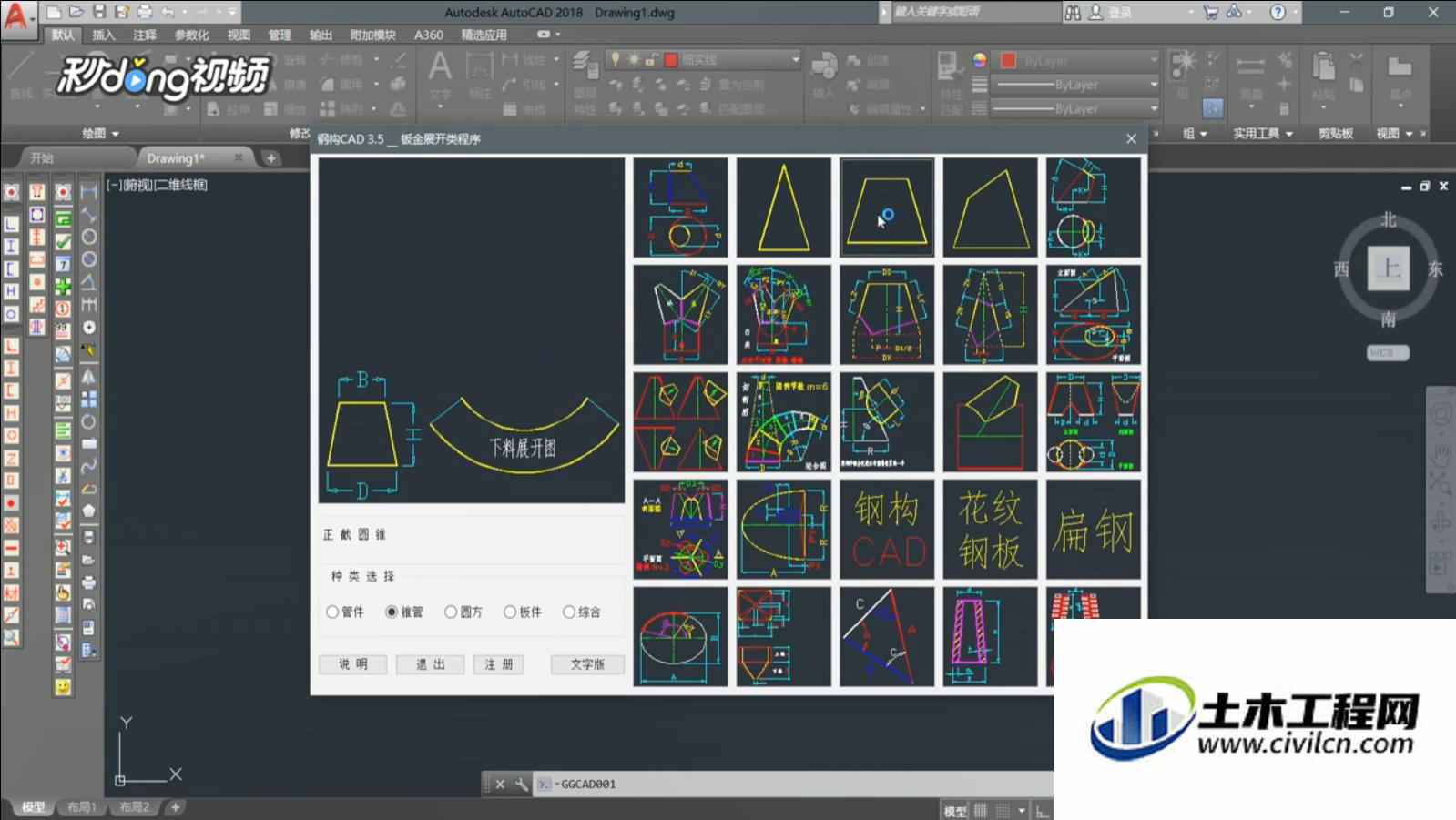Select the 扁钢 thumbnail
1456x820 pixels.
[1094, 529]
